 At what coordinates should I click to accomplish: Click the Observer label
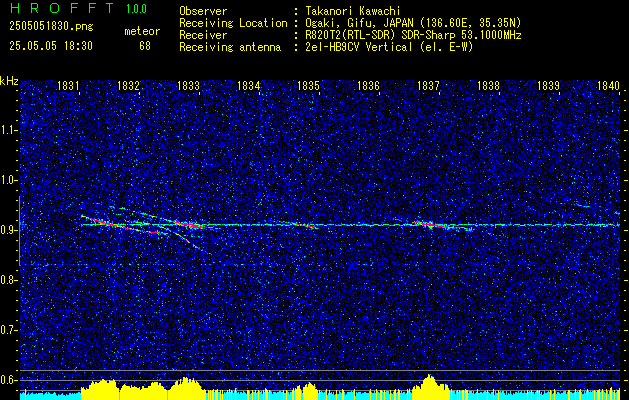pyautogui.click(x=203, y=11)
